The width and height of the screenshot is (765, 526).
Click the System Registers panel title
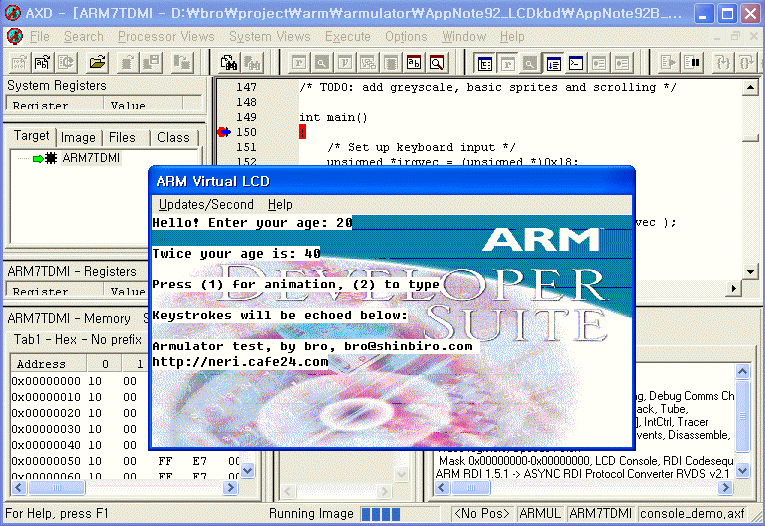pyautogui.click(x=57, y=85)
